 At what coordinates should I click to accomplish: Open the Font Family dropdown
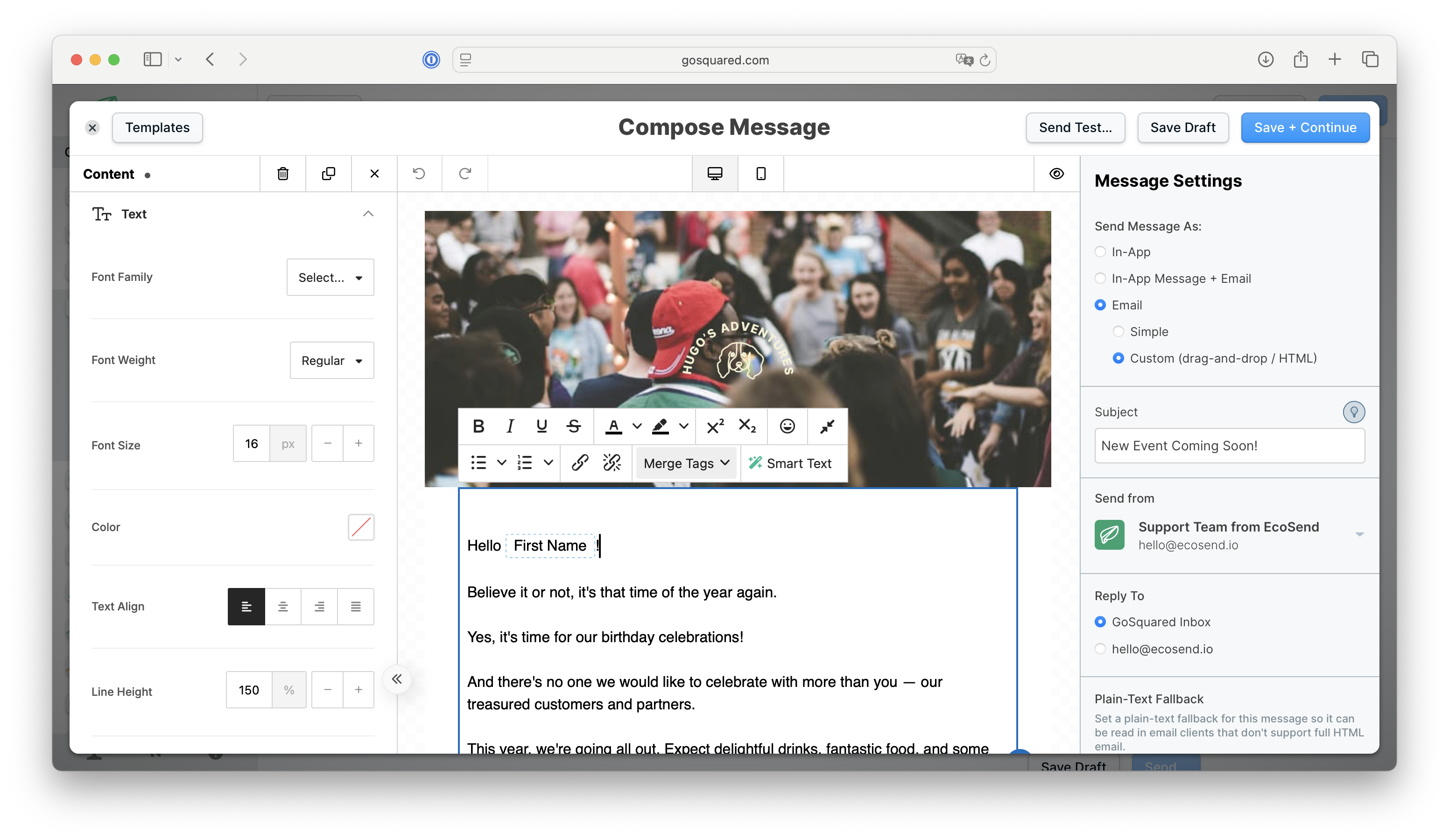coord(330,278)
